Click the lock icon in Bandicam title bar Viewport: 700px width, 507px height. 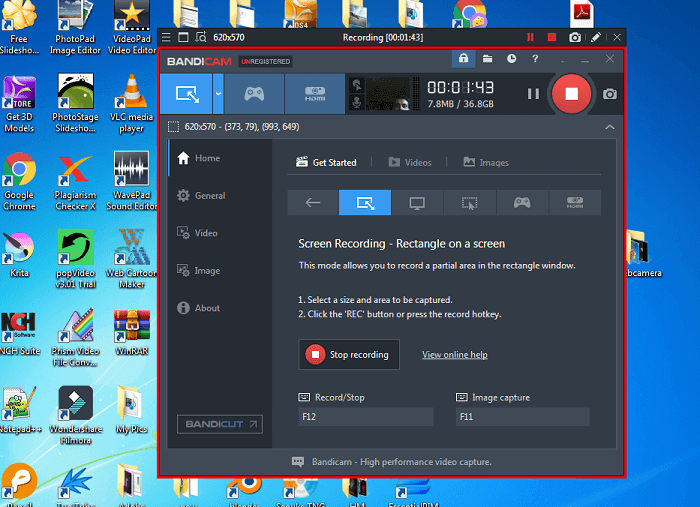(463, 58)
